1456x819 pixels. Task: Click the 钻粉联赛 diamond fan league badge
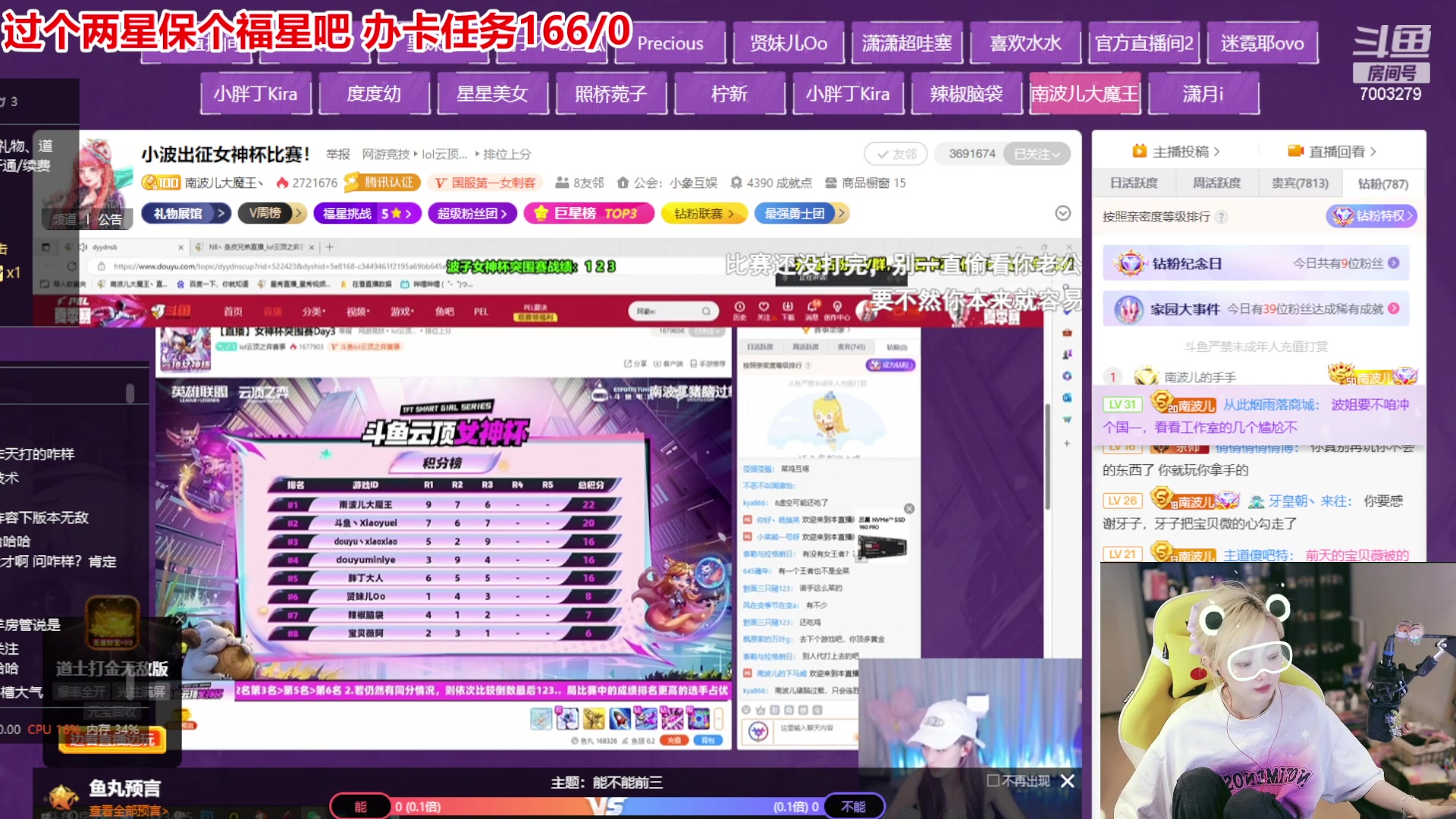[x=701, y=213]
